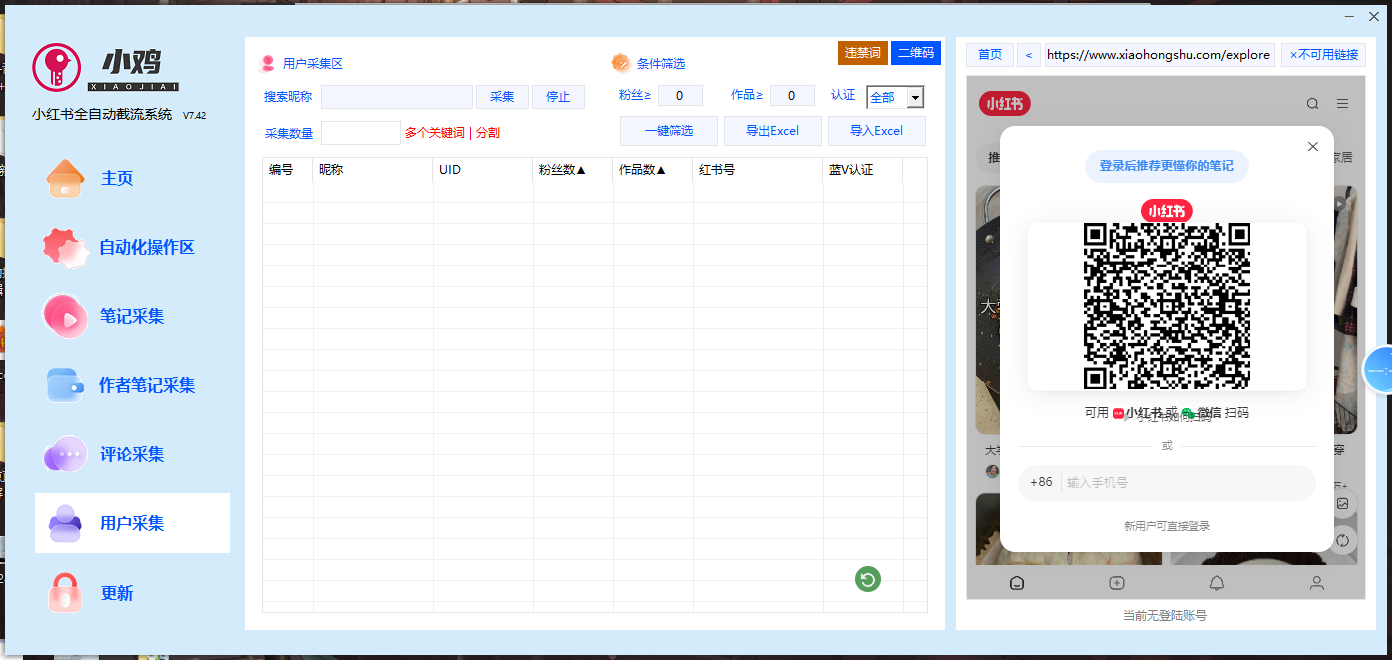The width and height of the screenshot is (1392, 660).
Task: Click the browser back arrow button
Action: [1029, 55]
